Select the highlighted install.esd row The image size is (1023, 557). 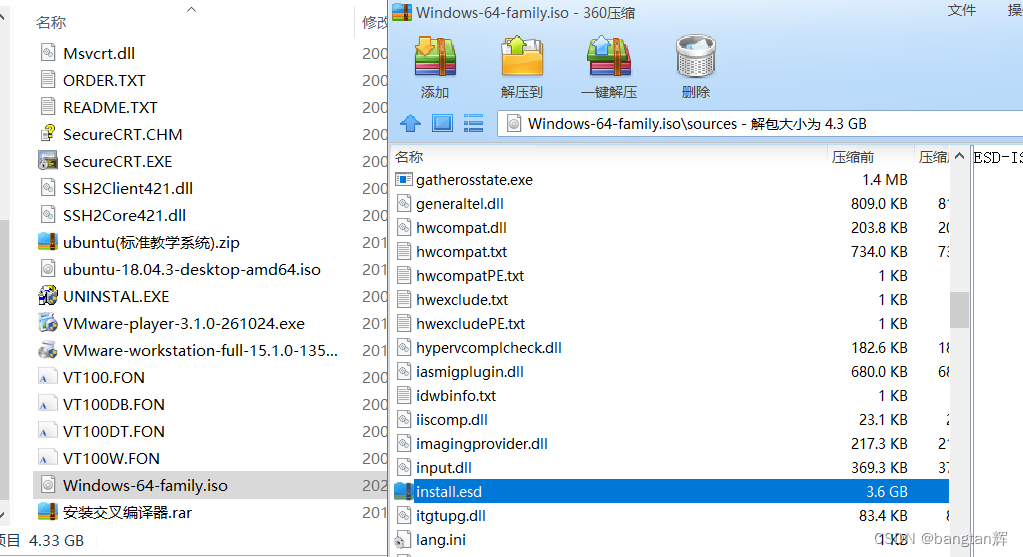(671, 491)
